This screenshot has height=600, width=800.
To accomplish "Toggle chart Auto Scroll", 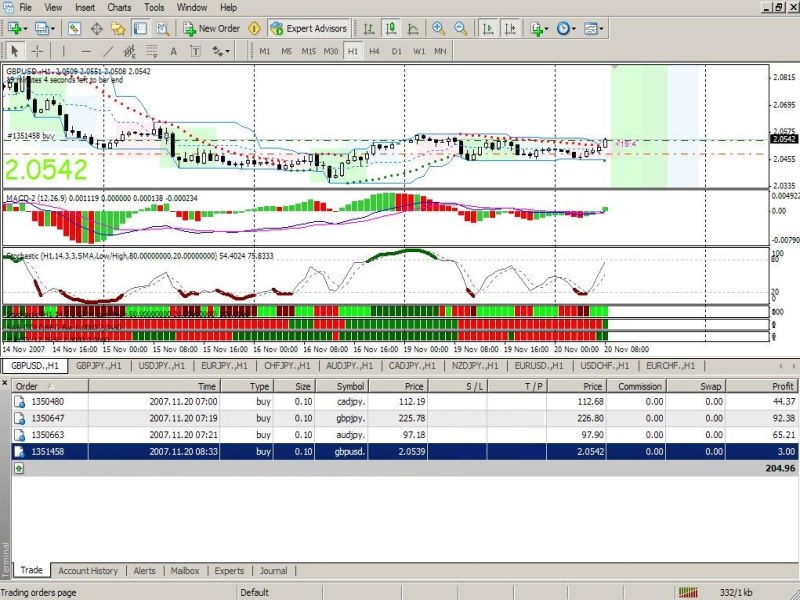I will coord(488,29).
